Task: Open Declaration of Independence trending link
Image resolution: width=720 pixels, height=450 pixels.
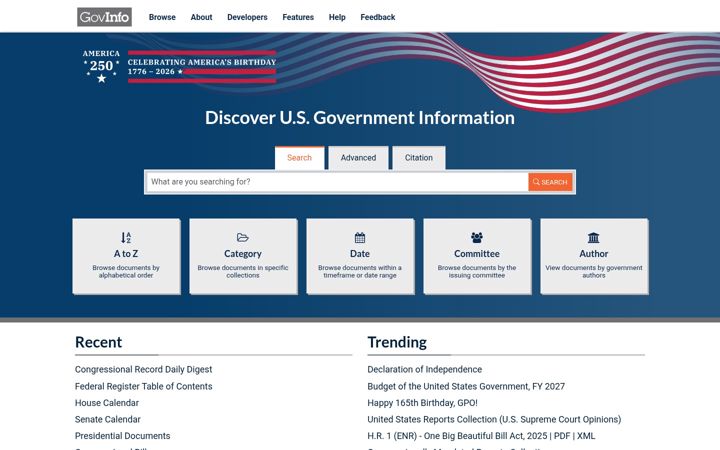Action: pyautogui.click(x=424, y=369)
